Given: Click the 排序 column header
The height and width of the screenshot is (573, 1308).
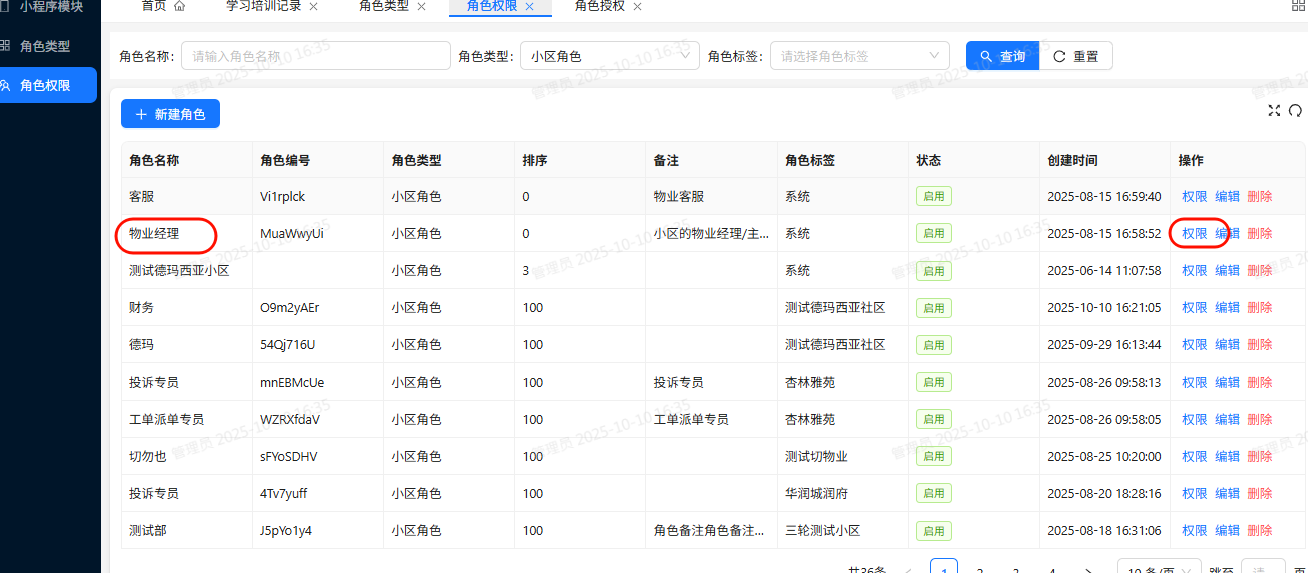Looking at the screenshot, I should 535,160.
